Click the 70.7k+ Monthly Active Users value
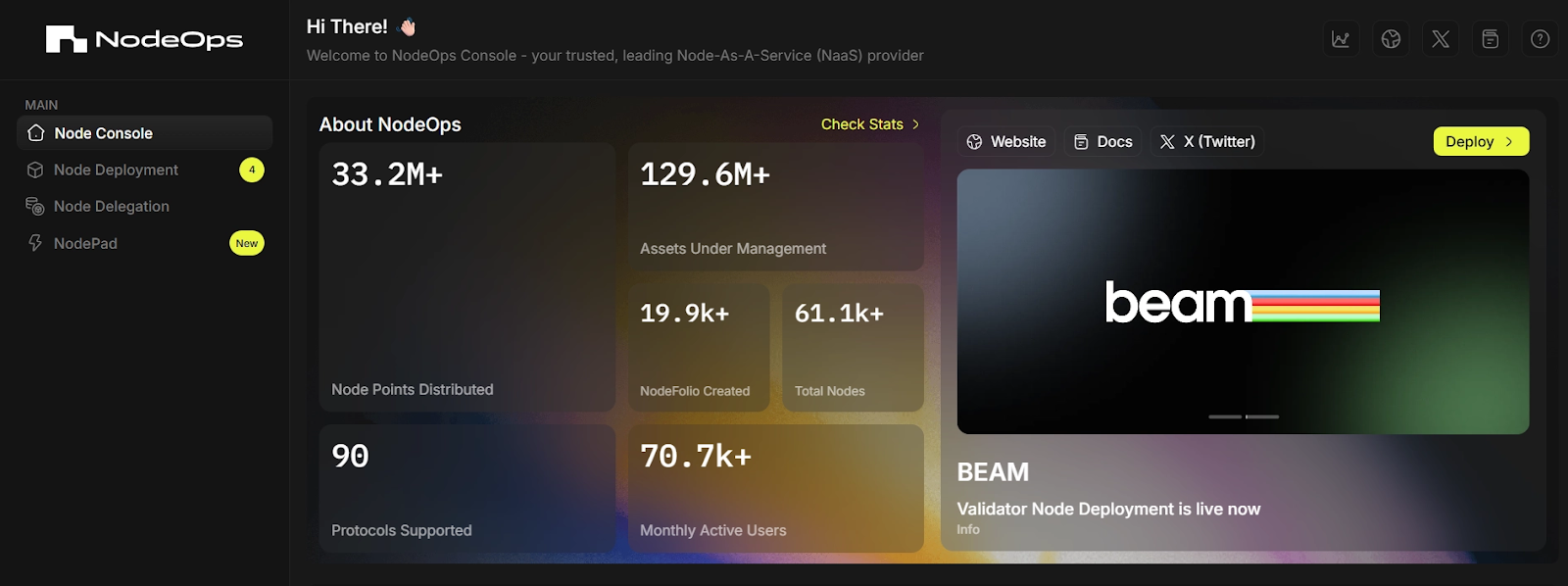Viewport: 1568px width, 586px height. point(696,456)
